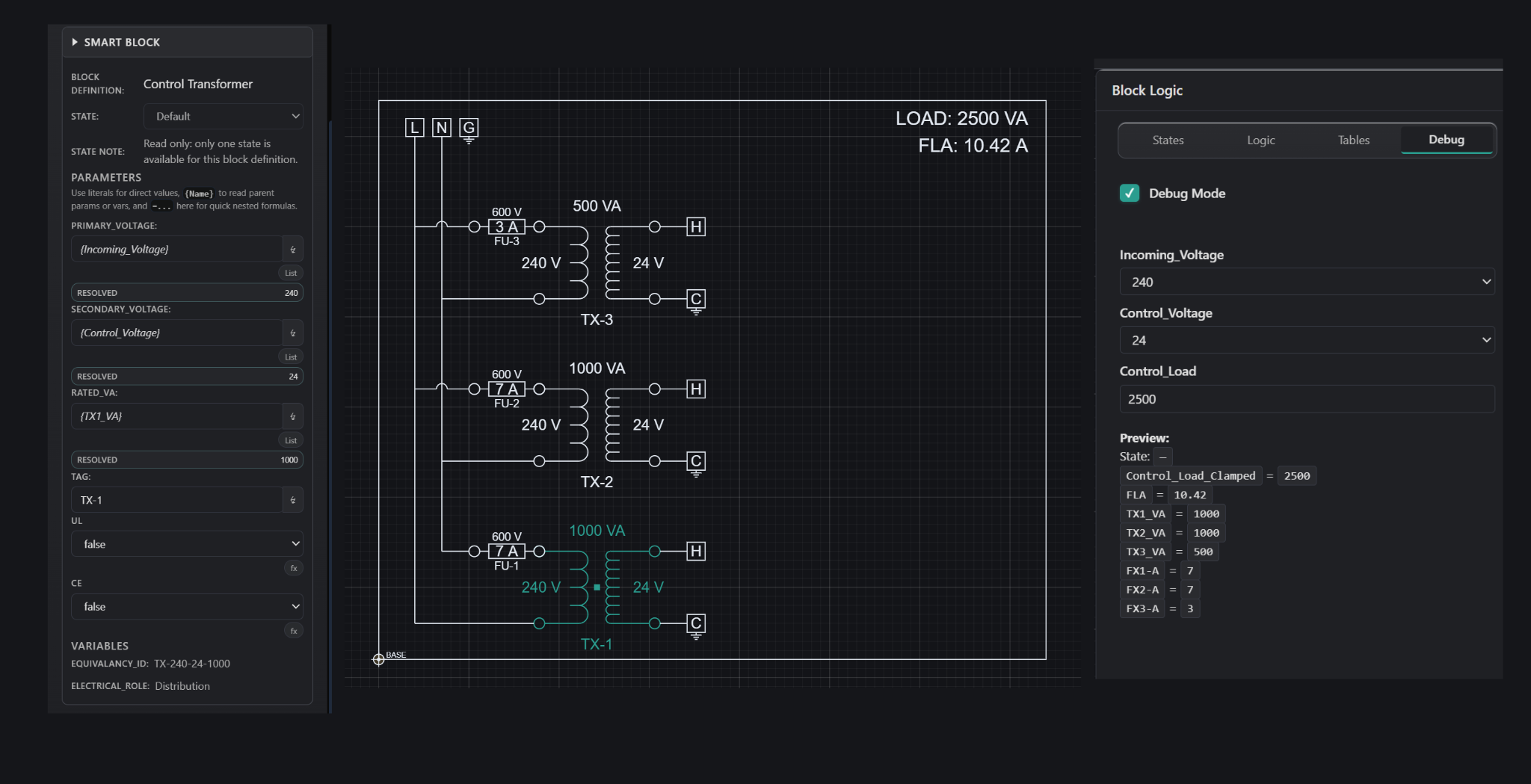
Task: Click the ELECTRICAL_ROLE value Distribution
Action: (x=182, y=686)
